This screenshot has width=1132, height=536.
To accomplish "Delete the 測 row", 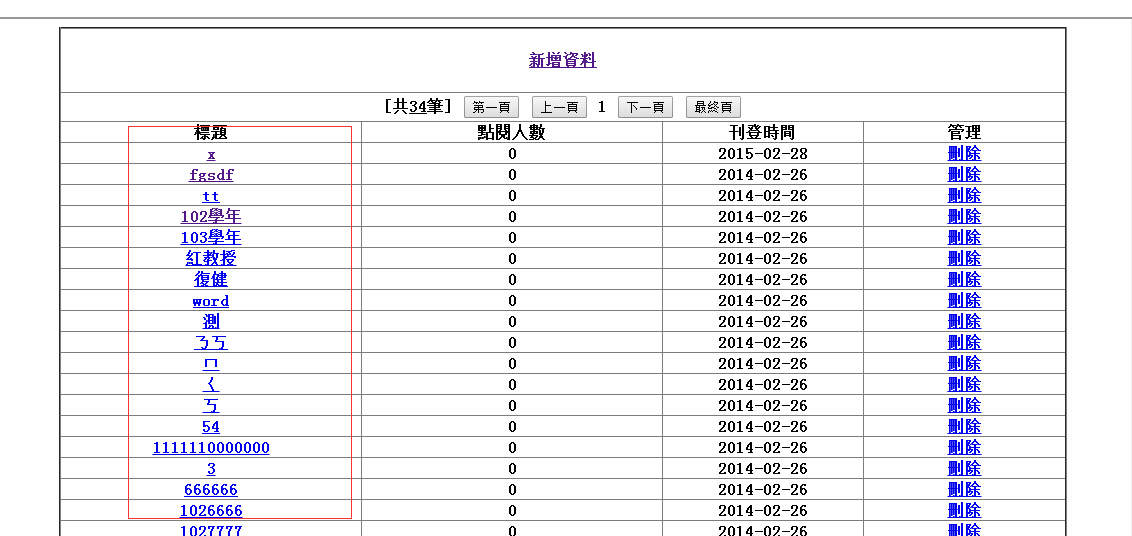I will pos(964,321).
